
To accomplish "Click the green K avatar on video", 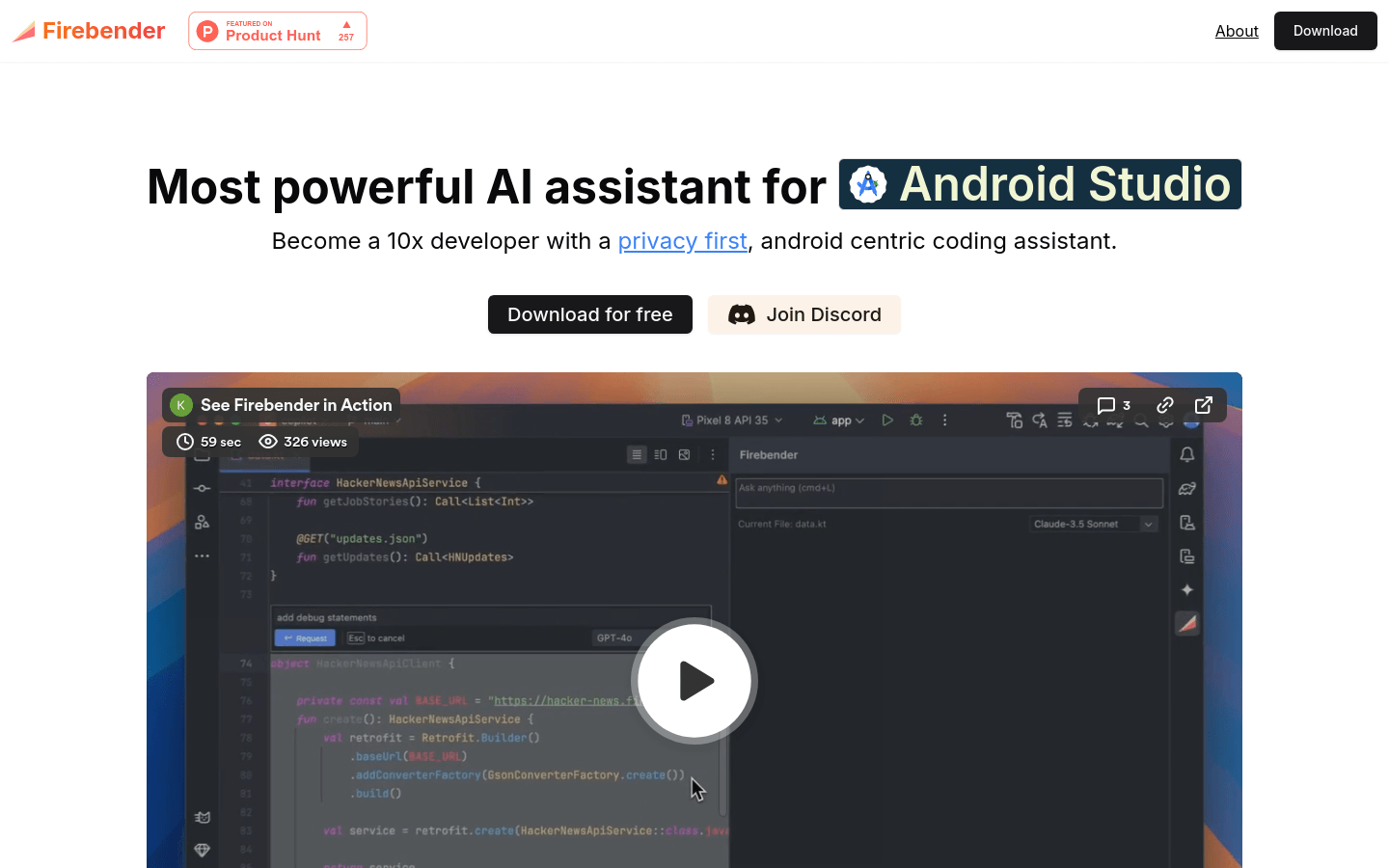I will (180, 405).
